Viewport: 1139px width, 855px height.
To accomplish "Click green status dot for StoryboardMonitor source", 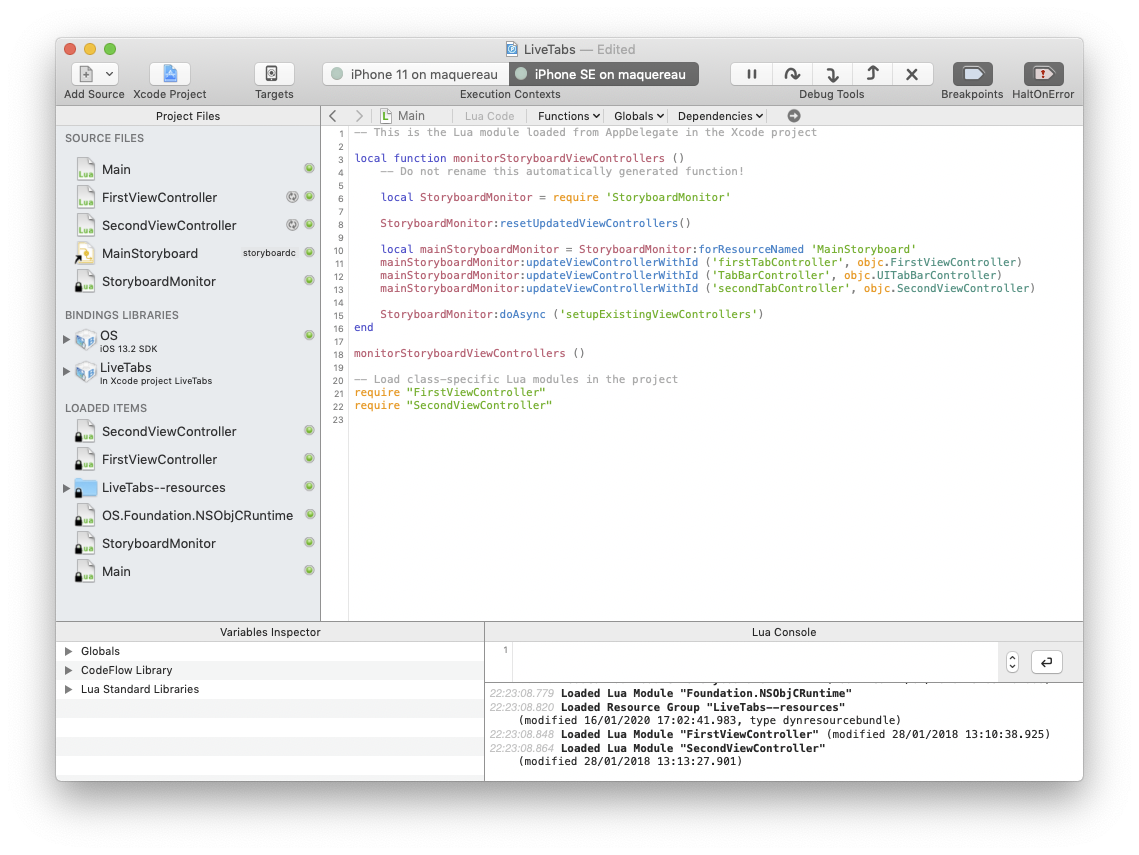I will tap(309, 280).
